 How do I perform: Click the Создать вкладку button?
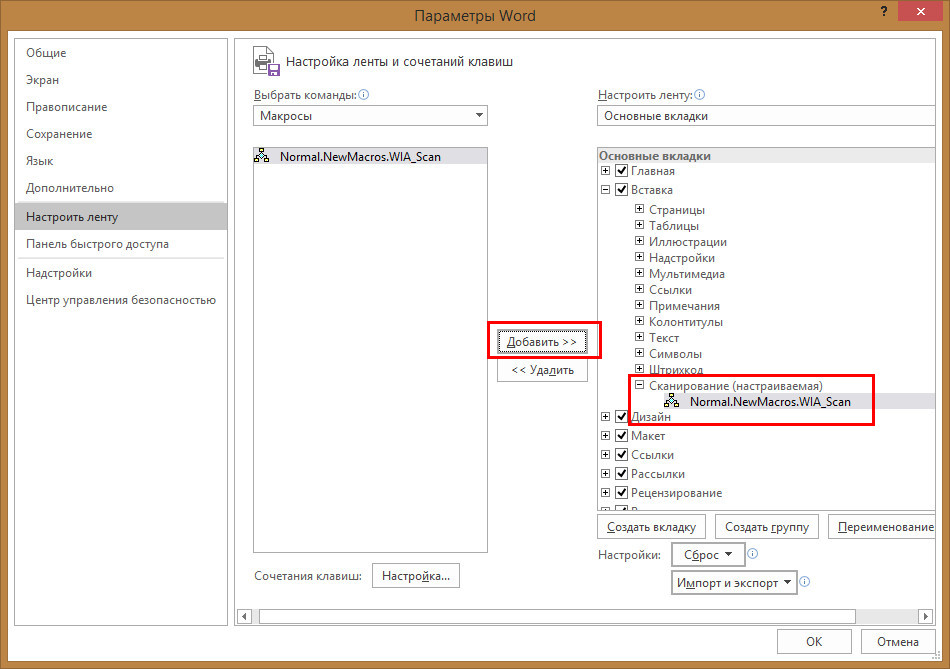click(651, 527)
